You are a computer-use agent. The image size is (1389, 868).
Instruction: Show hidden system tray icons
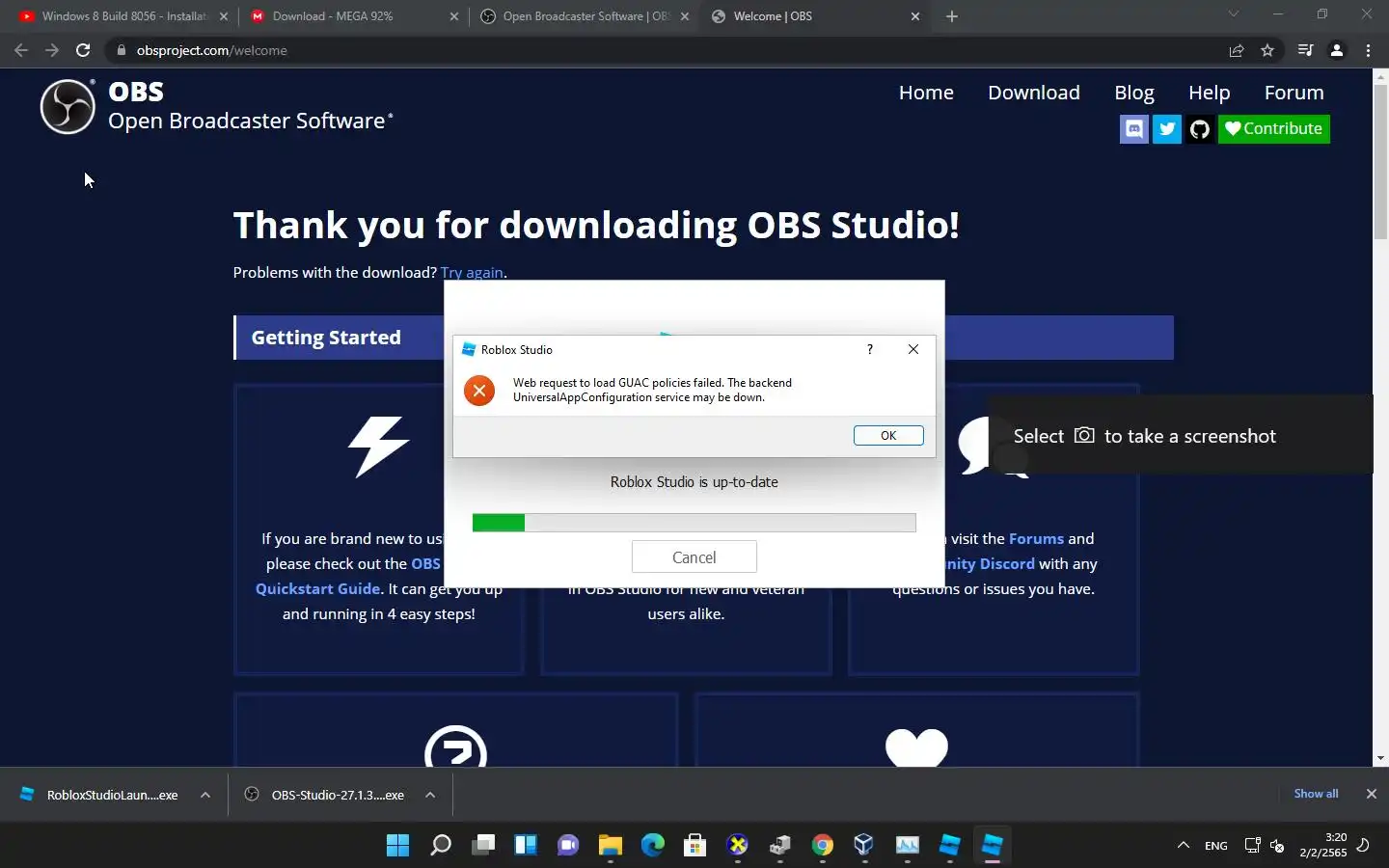pyautogui.click(x=1184, y=846)
